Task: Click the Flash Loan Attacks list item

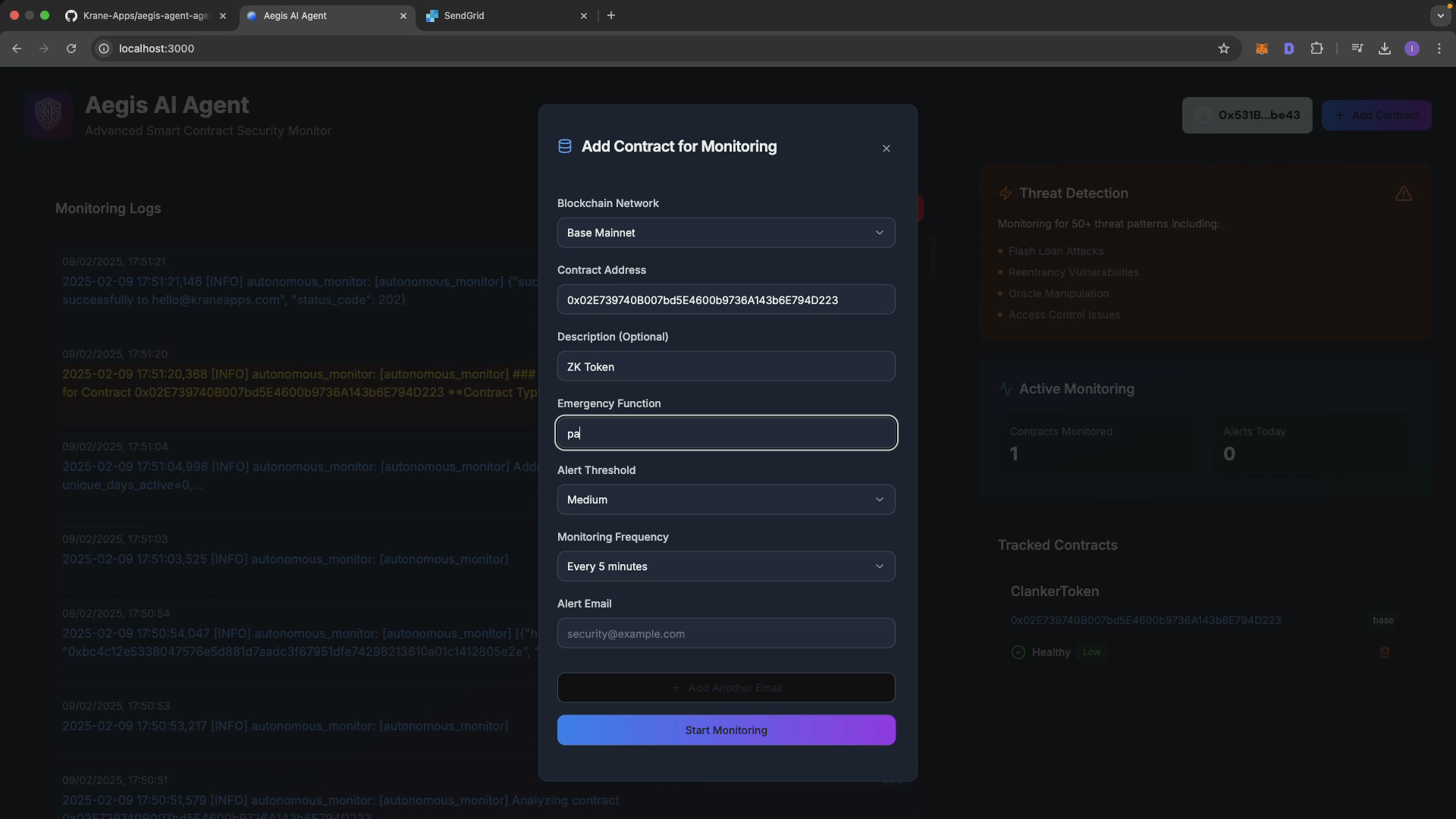Action: 1056,251
